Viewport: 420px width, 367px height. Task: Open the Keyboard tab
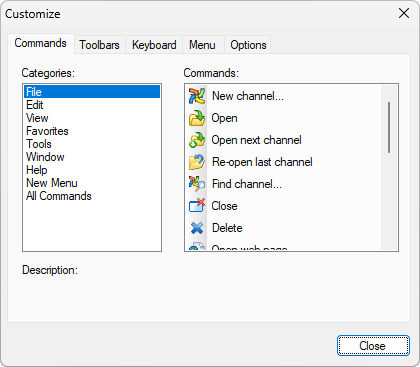click(x=154, y=45)
